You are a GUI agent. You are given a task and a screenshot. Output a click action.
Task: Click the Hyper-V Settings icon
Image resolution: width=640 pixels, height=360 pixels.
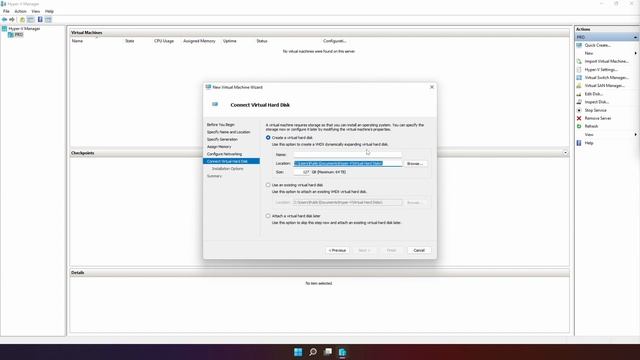(x=579, y=69)
